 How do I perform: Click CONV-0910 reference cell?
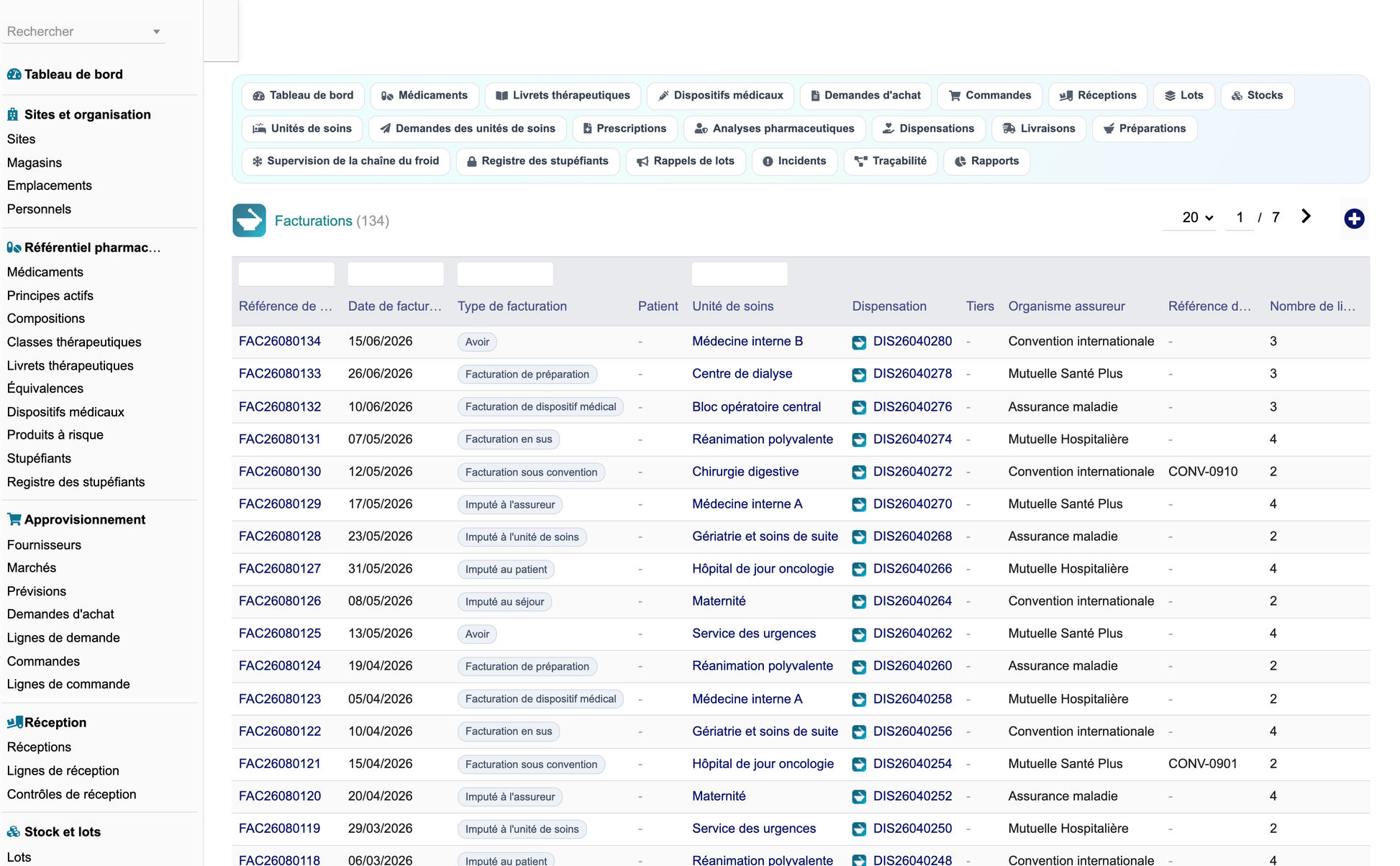[x=1203, y=472]
